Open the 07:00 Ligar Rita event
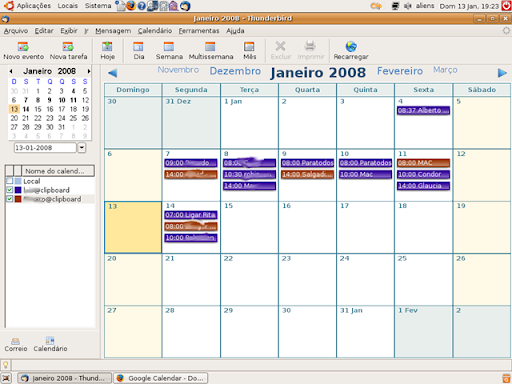 [x=191, y=215]
